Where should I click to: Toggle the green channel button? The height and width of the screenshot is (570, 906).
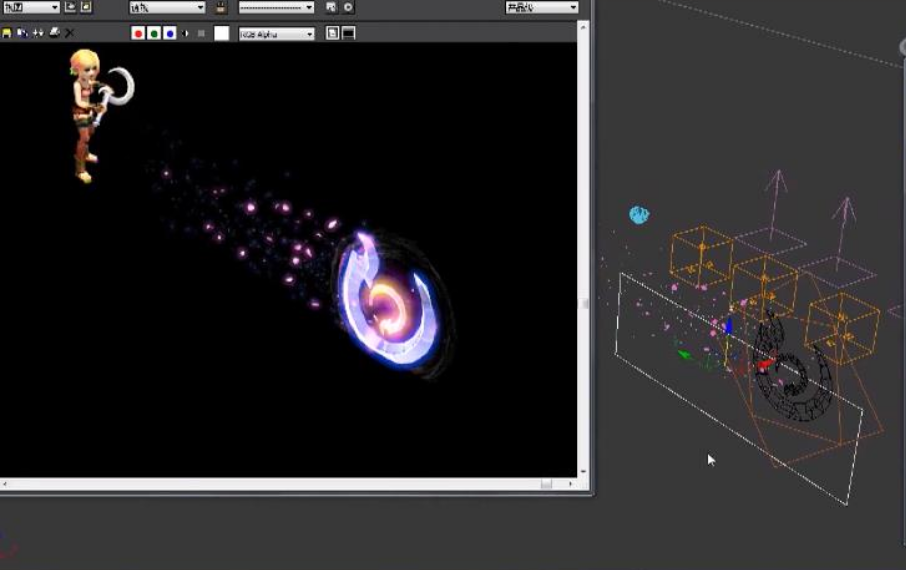click(154, 33)
